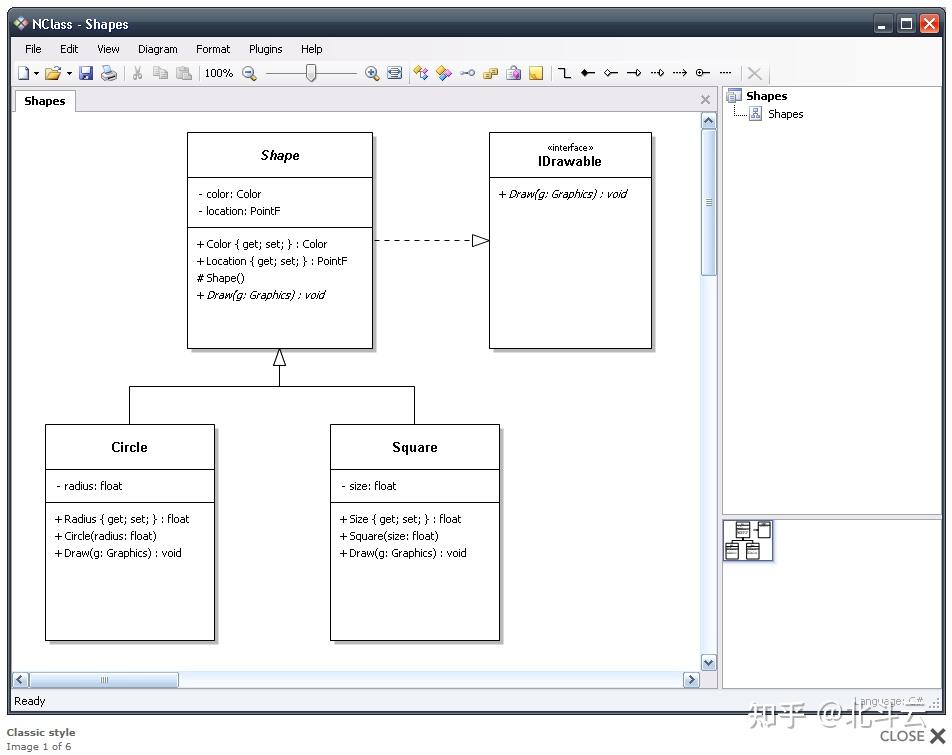Screen dimensions: 952x755
Task: Add a comment note to the diagram
Action: tap(536, 73)
